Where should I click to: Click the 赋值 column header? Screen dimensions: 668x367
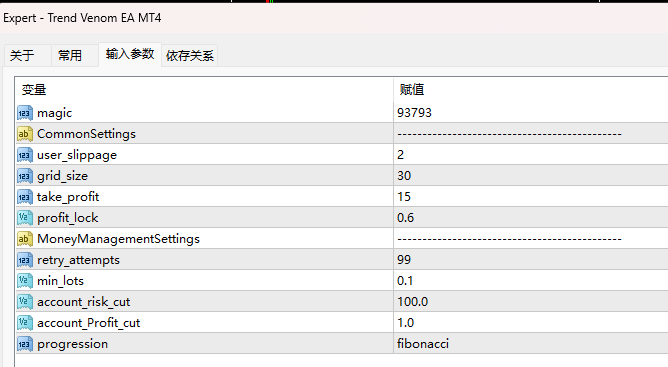[531, 90]
